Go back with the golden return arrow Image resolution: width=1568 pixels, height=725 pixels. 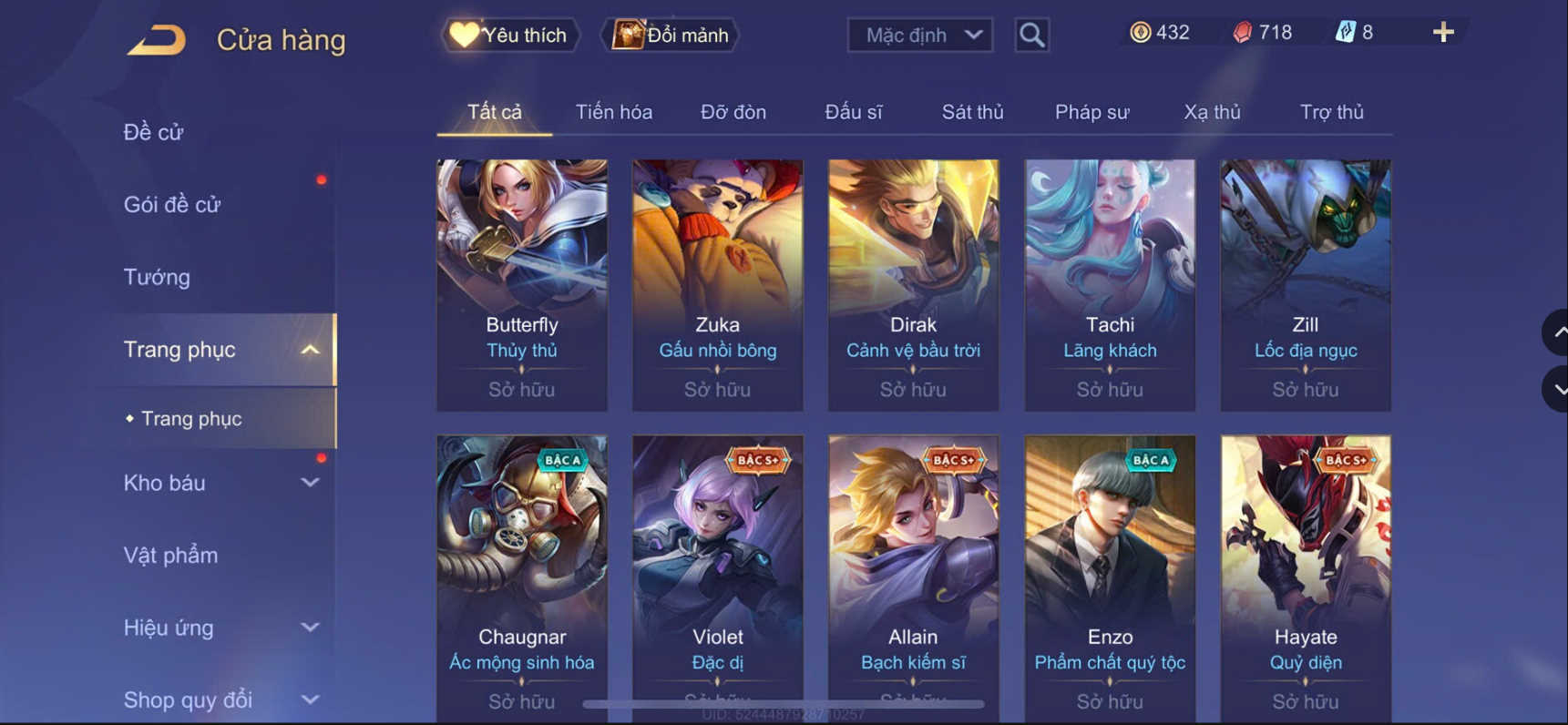[x=156, y=40]
